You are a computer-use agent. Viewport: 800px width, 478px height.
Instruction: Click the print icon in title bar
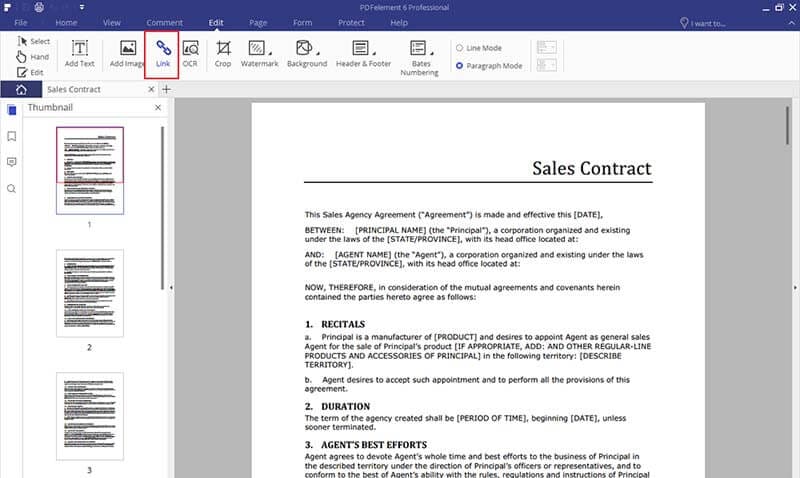coord(39,7)
